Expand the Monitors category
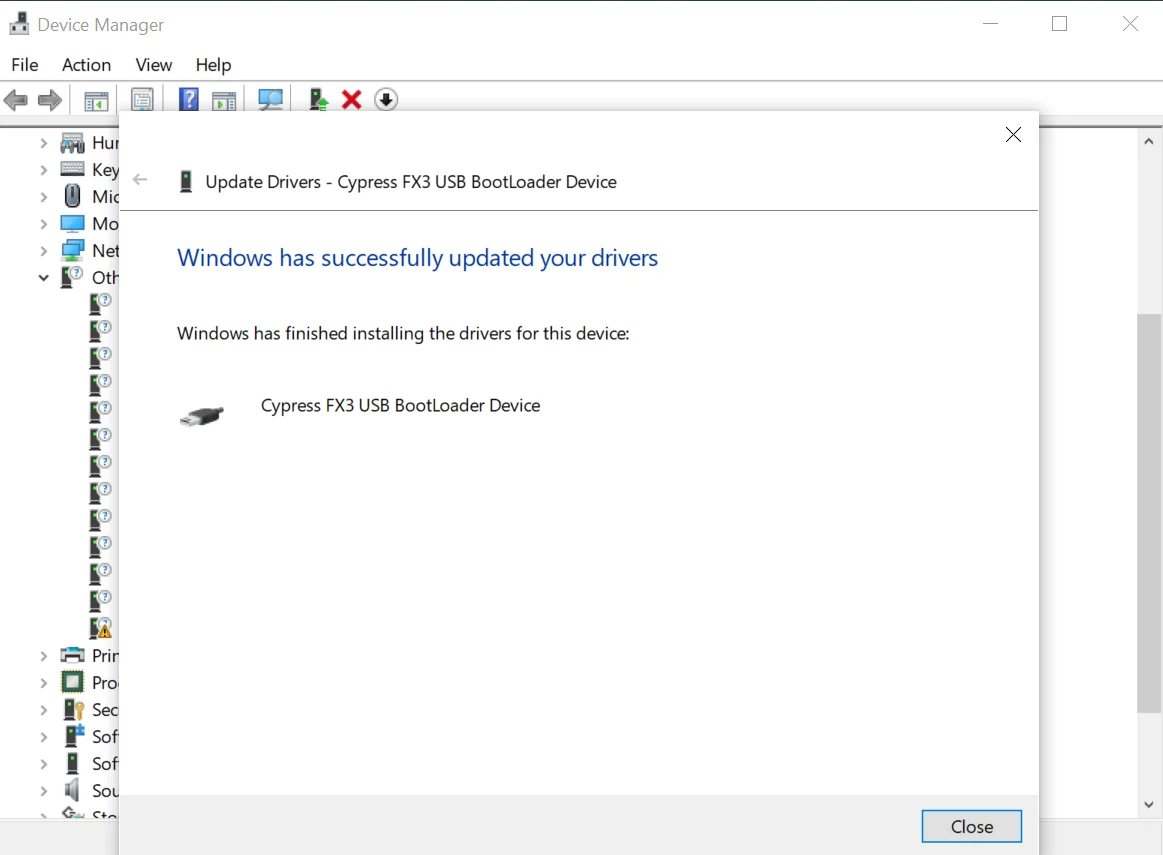The image size is (1163, 855). click(43, 224)
